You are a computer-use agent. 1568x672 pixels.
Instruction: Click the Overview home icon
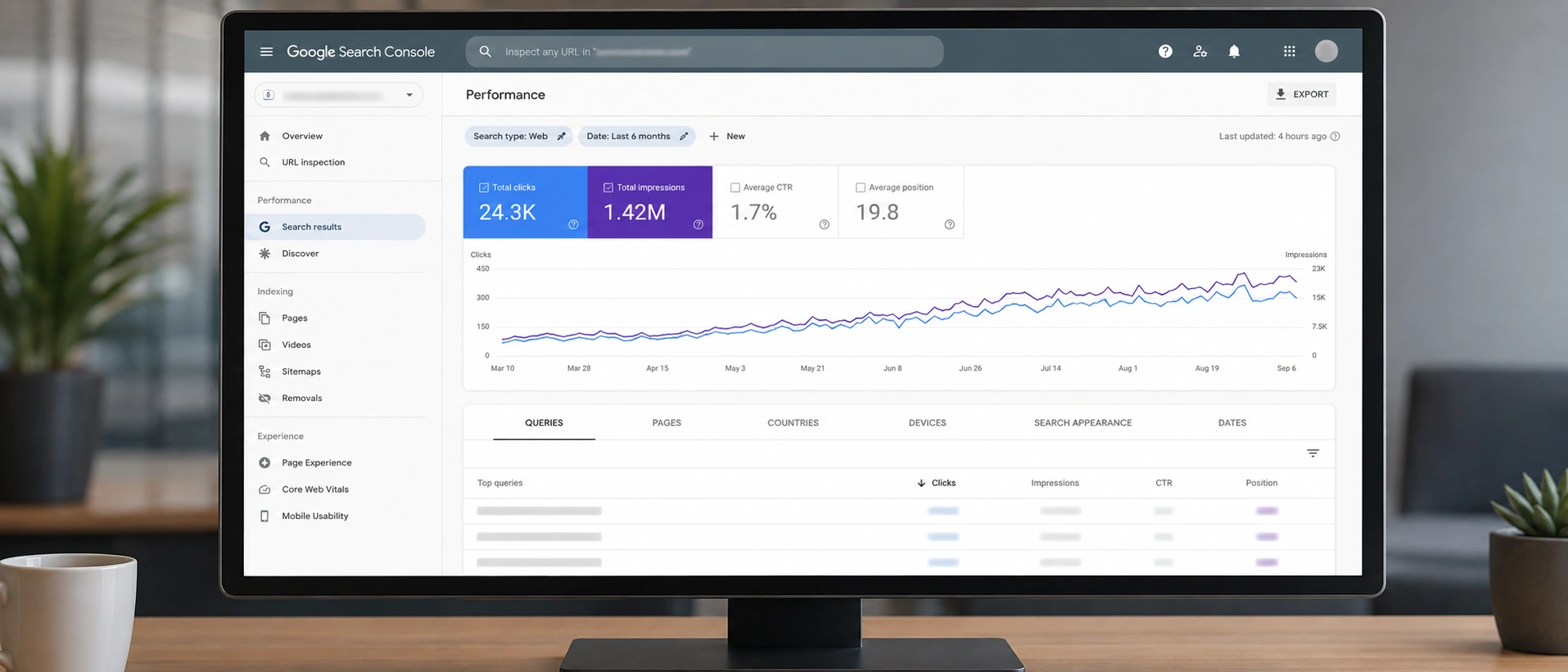click(x=264, y=136)
